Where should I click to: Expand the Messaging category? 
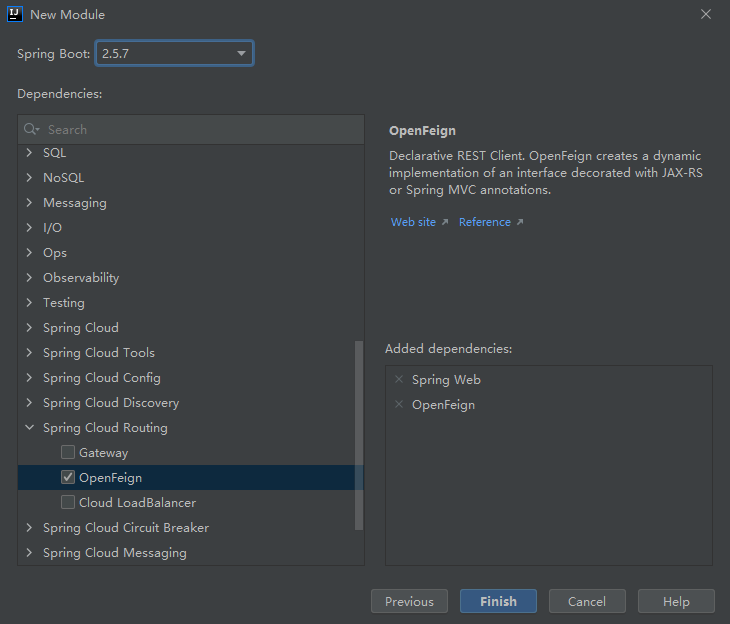click(29, 203)
